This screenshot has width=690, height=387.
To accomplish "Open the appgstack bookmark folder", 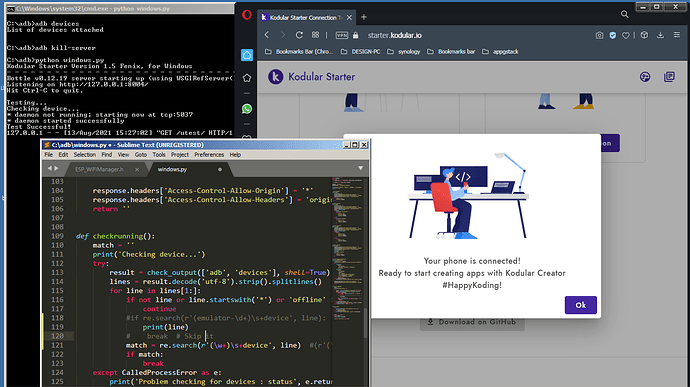I will coord(500,52).
